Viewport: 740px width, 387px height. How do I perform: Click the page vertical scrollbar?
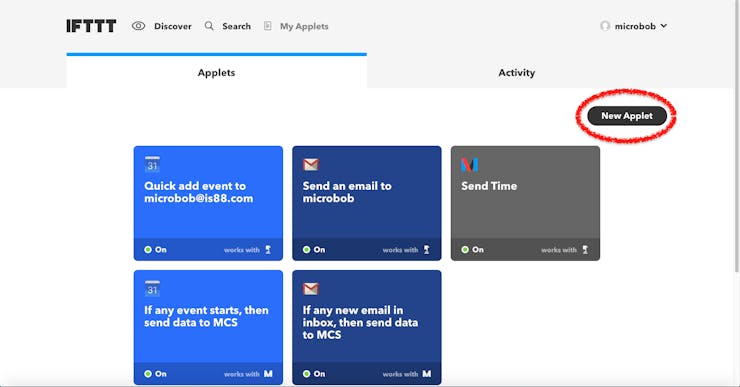pyautogui.click(x=737, y=137)
